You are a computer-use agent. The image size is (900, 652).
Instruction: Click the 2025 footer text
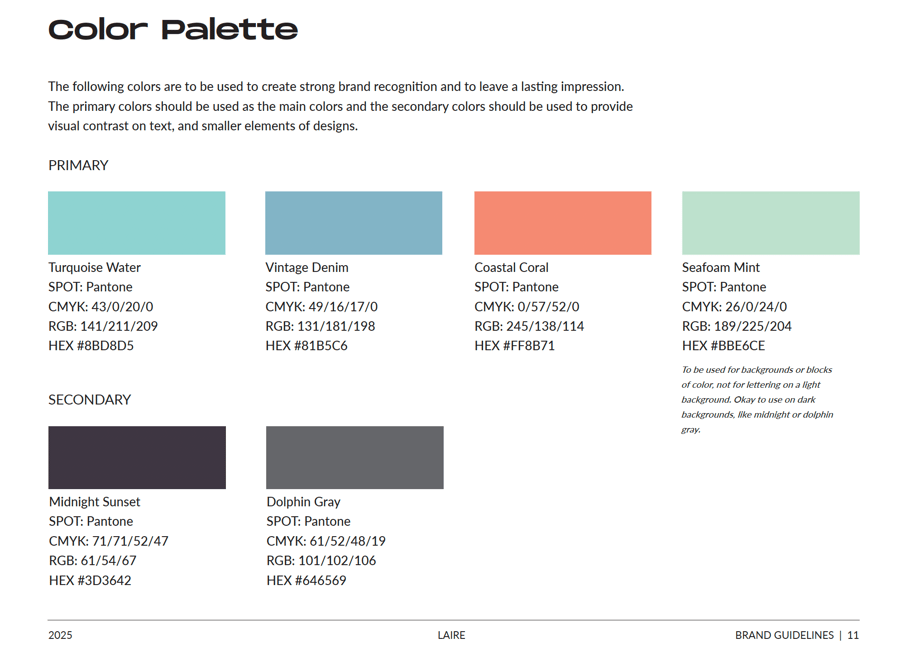(x=60, y=635)
